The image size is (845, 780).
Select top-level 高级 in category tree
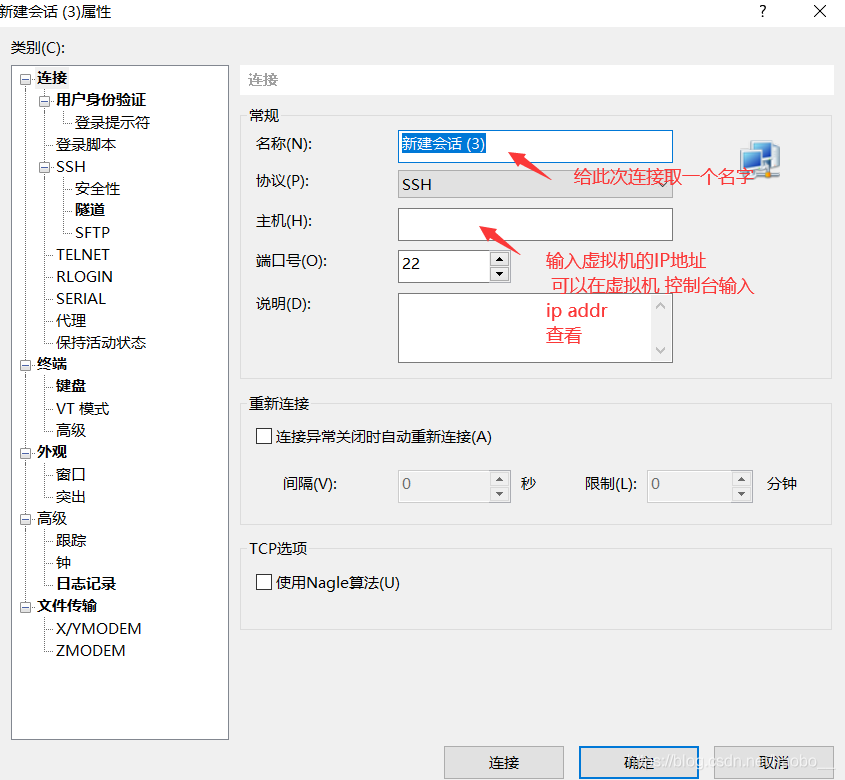[52, 518]
